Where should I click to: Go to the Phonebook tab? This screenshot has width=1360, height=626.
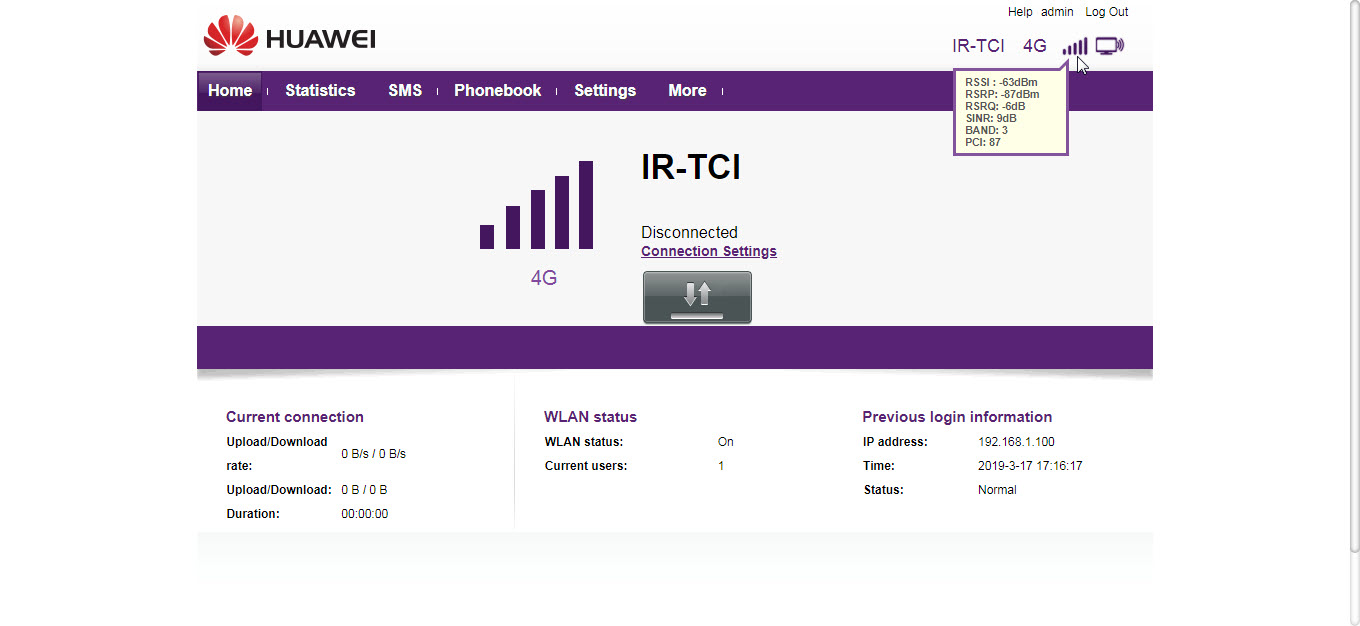coord(497,91)
